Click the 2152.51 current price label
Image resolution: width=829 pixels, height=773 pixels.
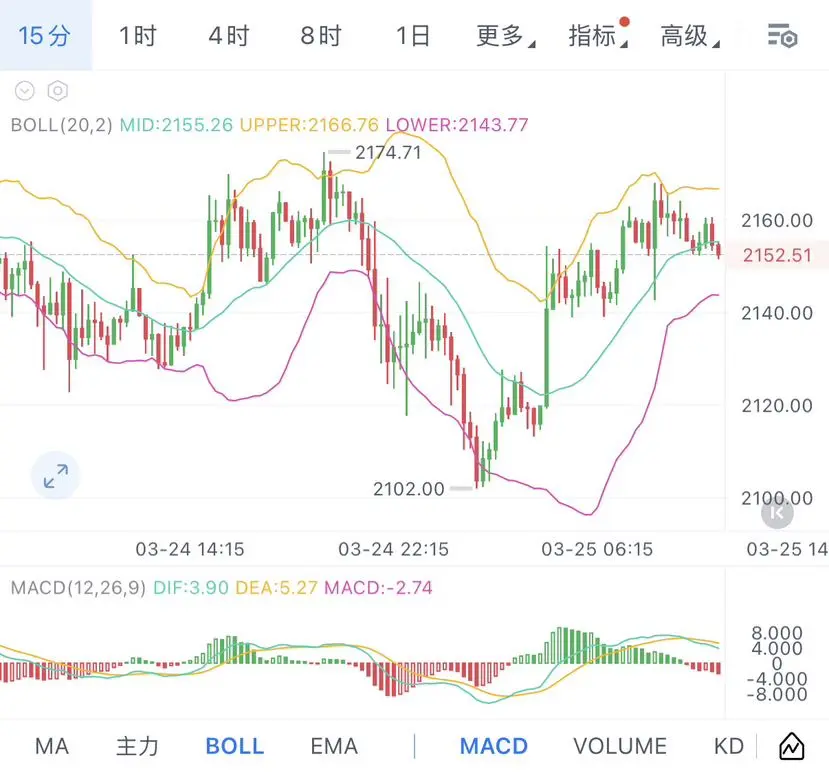[x=777, y=255]
